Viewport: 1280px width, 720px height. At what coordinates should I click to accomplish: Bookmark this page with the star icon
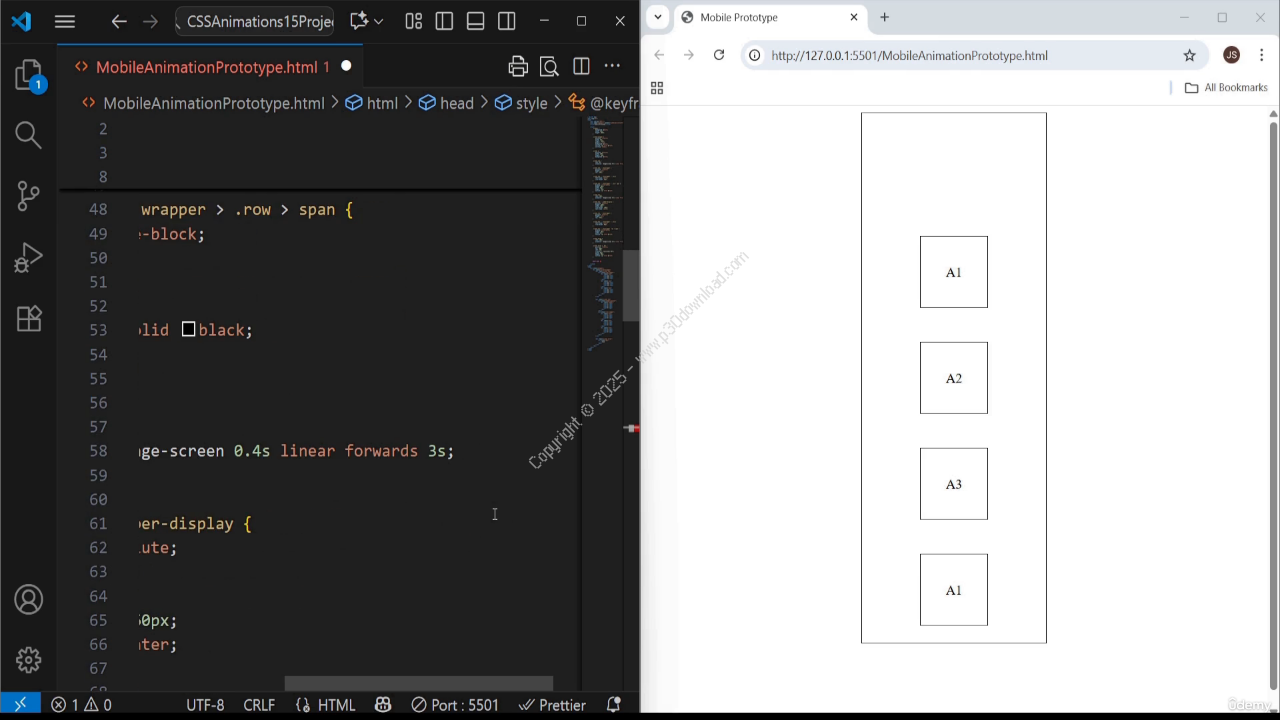(x=1189, y=55)
